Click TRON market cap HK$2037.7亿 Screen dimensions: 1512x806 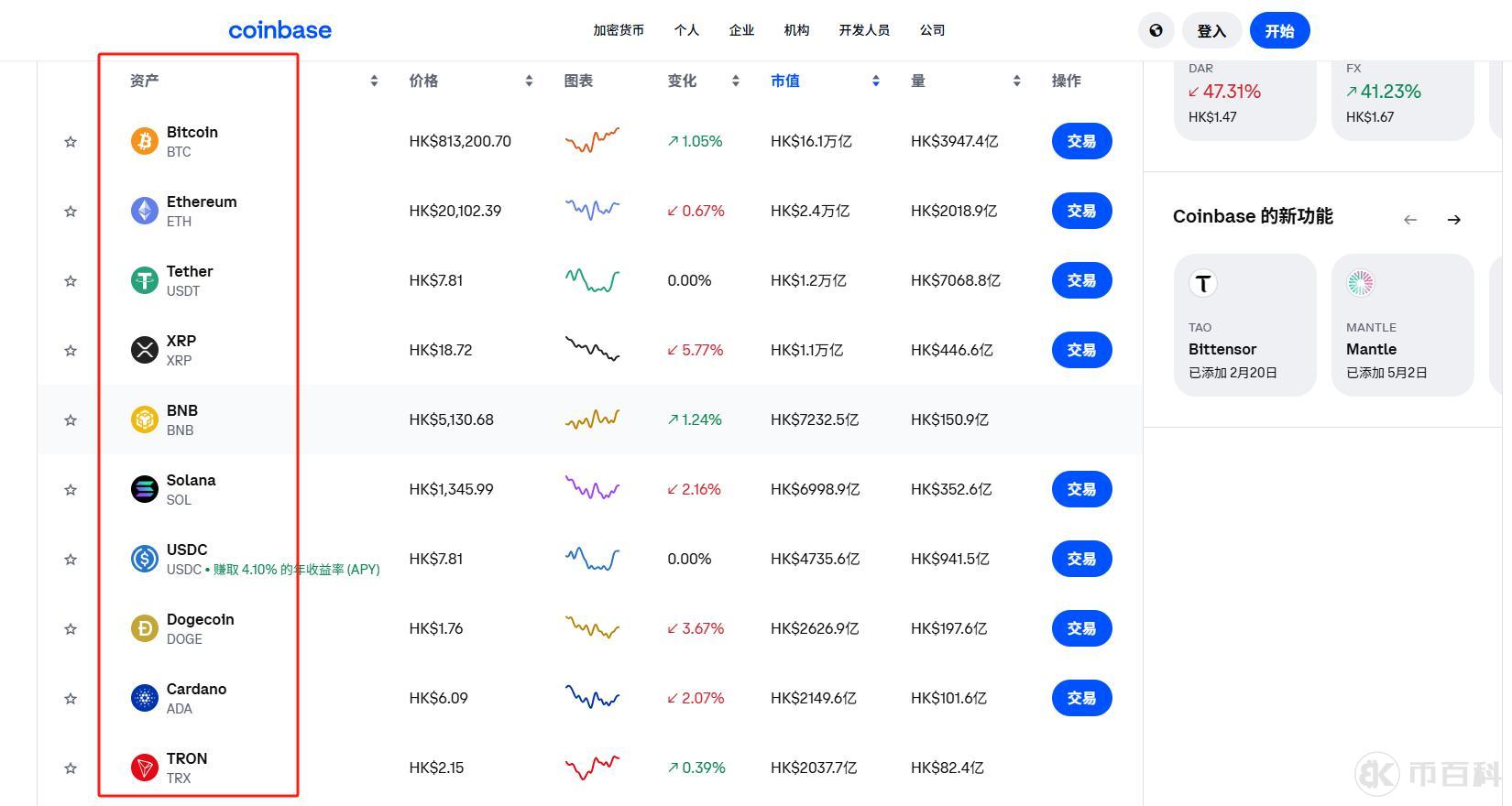pos(814,768)
